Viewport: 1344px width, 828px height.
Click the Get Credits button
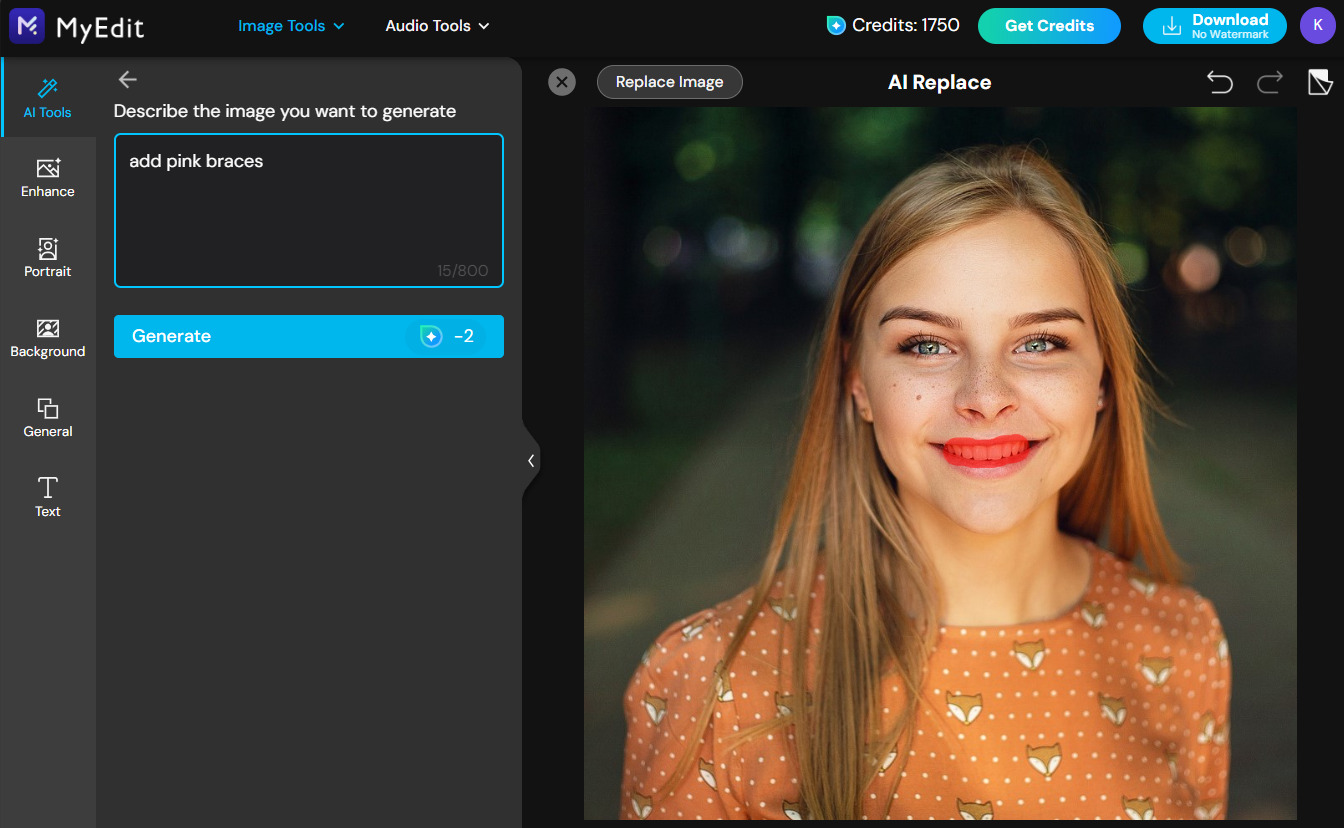[x=1049, y=26]
